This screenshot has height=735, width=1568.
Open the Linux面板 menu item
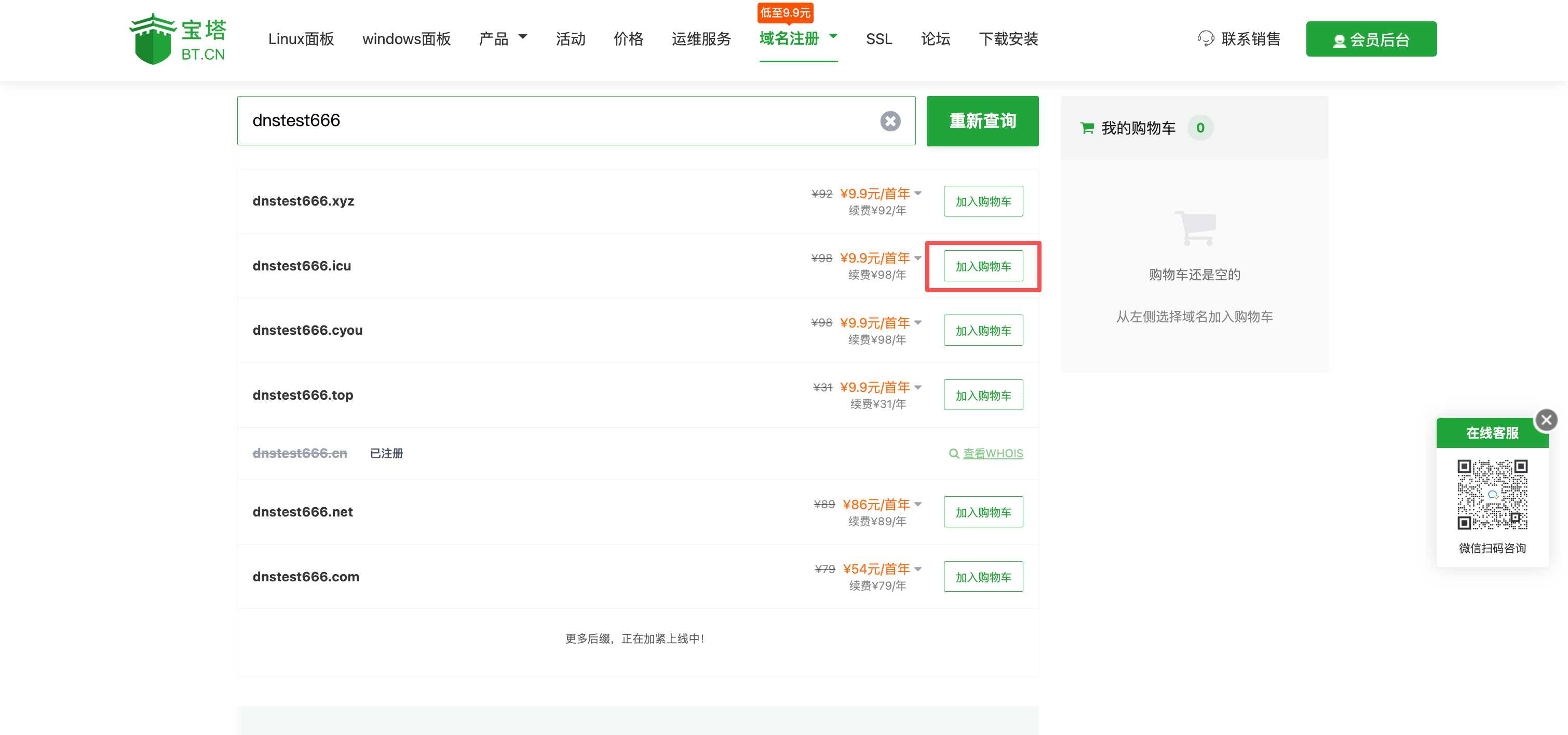click(x=301, y=39)
